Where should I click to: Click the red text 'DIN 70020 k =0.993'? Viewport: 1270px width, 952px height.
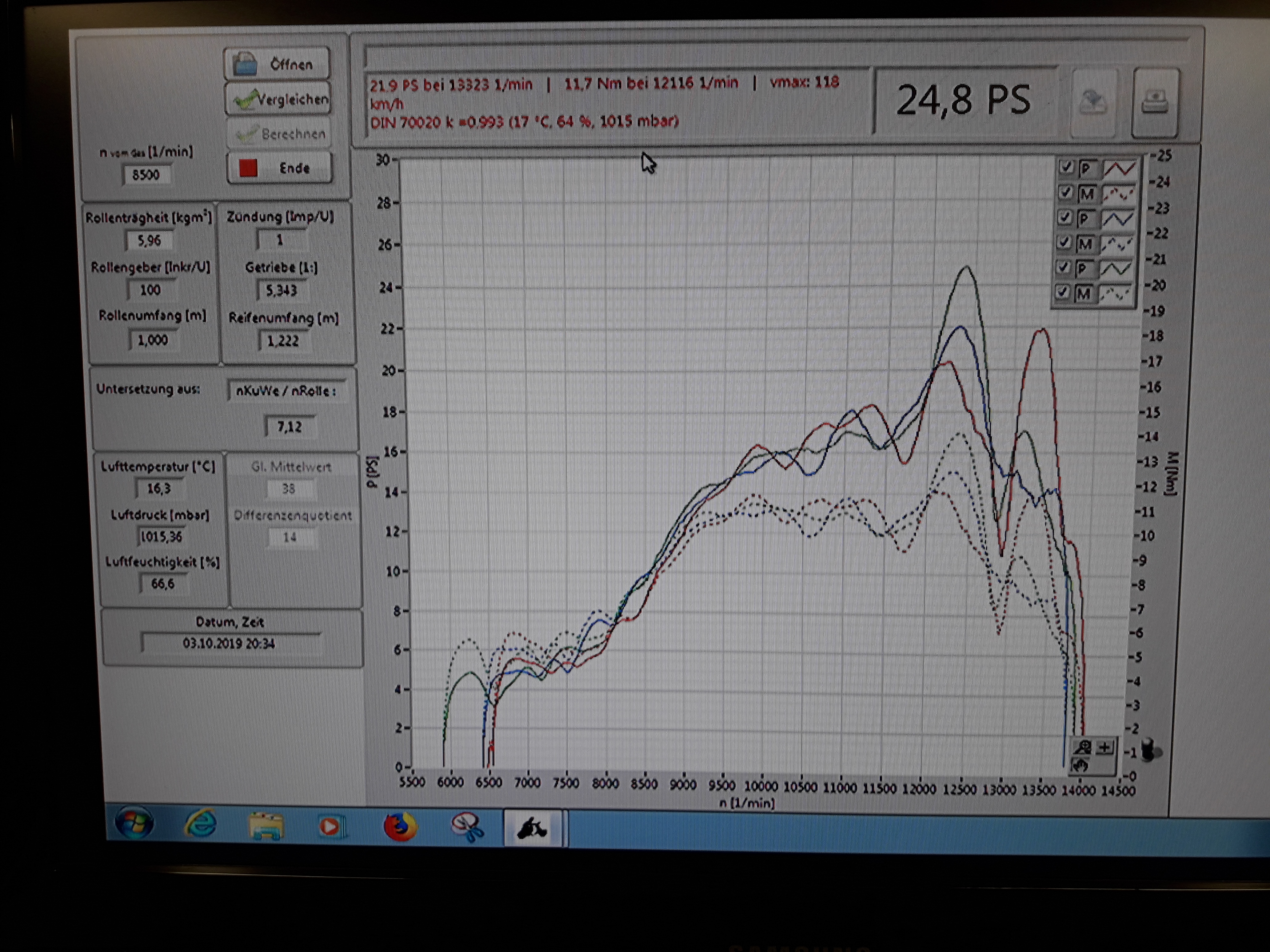[437, 122]
